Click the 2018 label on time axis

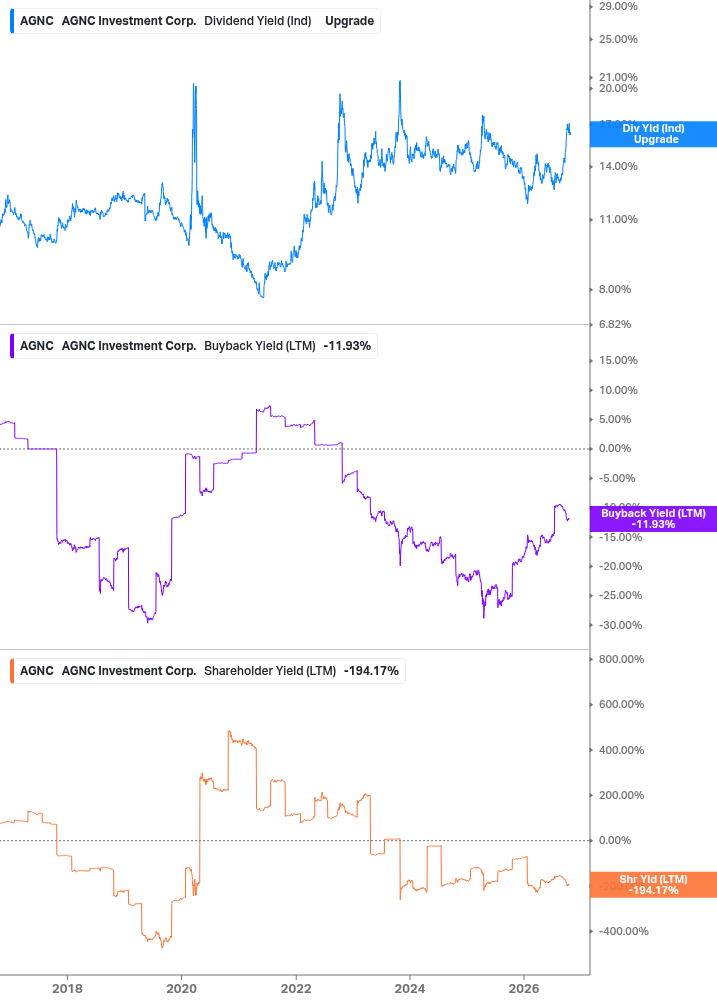pos(67,988)
